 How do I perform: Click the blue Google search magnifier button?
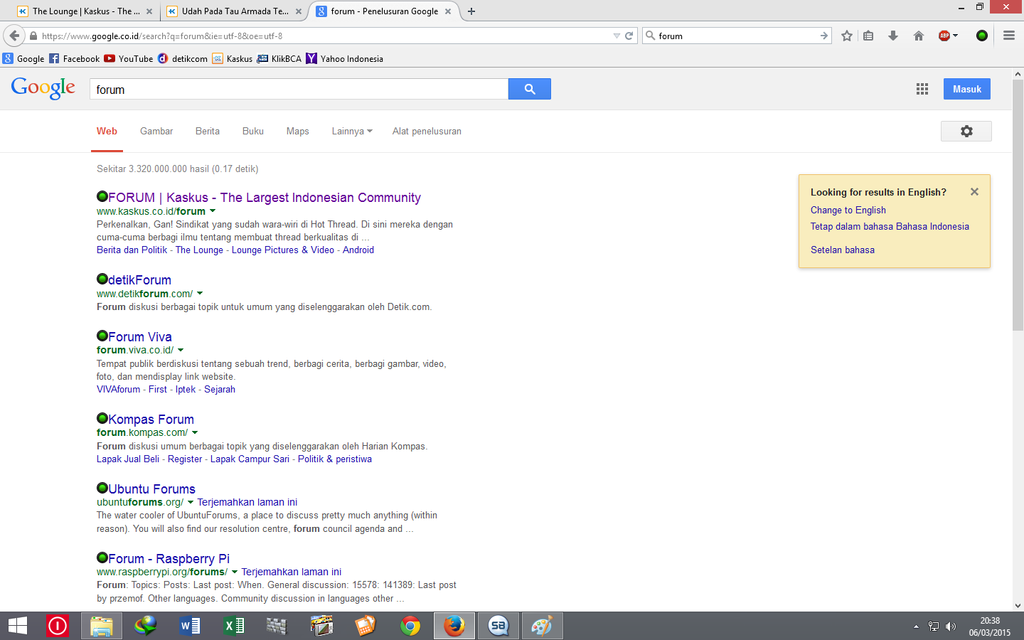coord(529,89)
